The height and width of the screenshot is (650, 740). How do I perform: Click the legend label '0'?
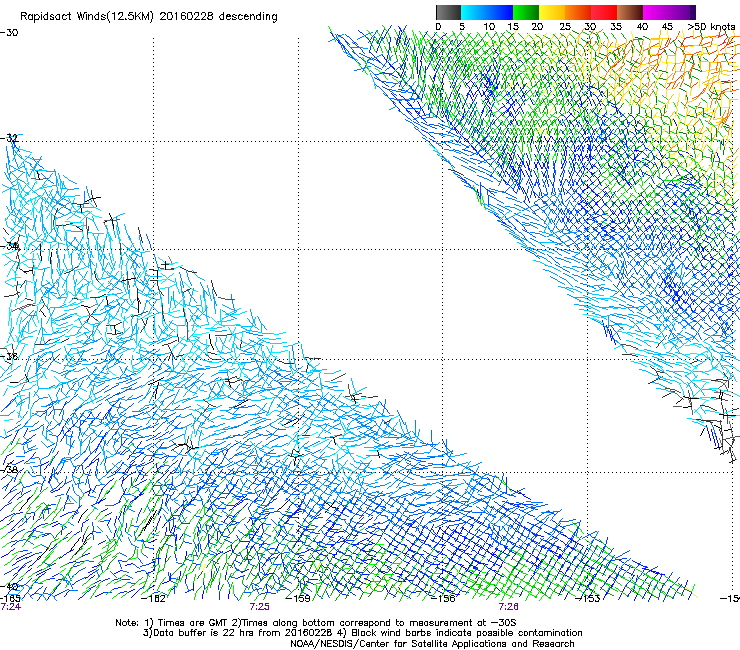pyautogui.click(x=438, y=26)
